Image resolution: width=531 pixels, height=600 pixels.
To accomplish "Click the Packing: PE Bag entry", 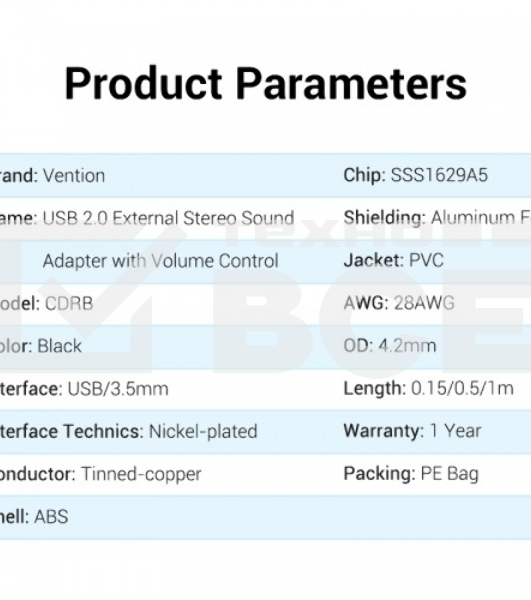I will pos(411,474).
